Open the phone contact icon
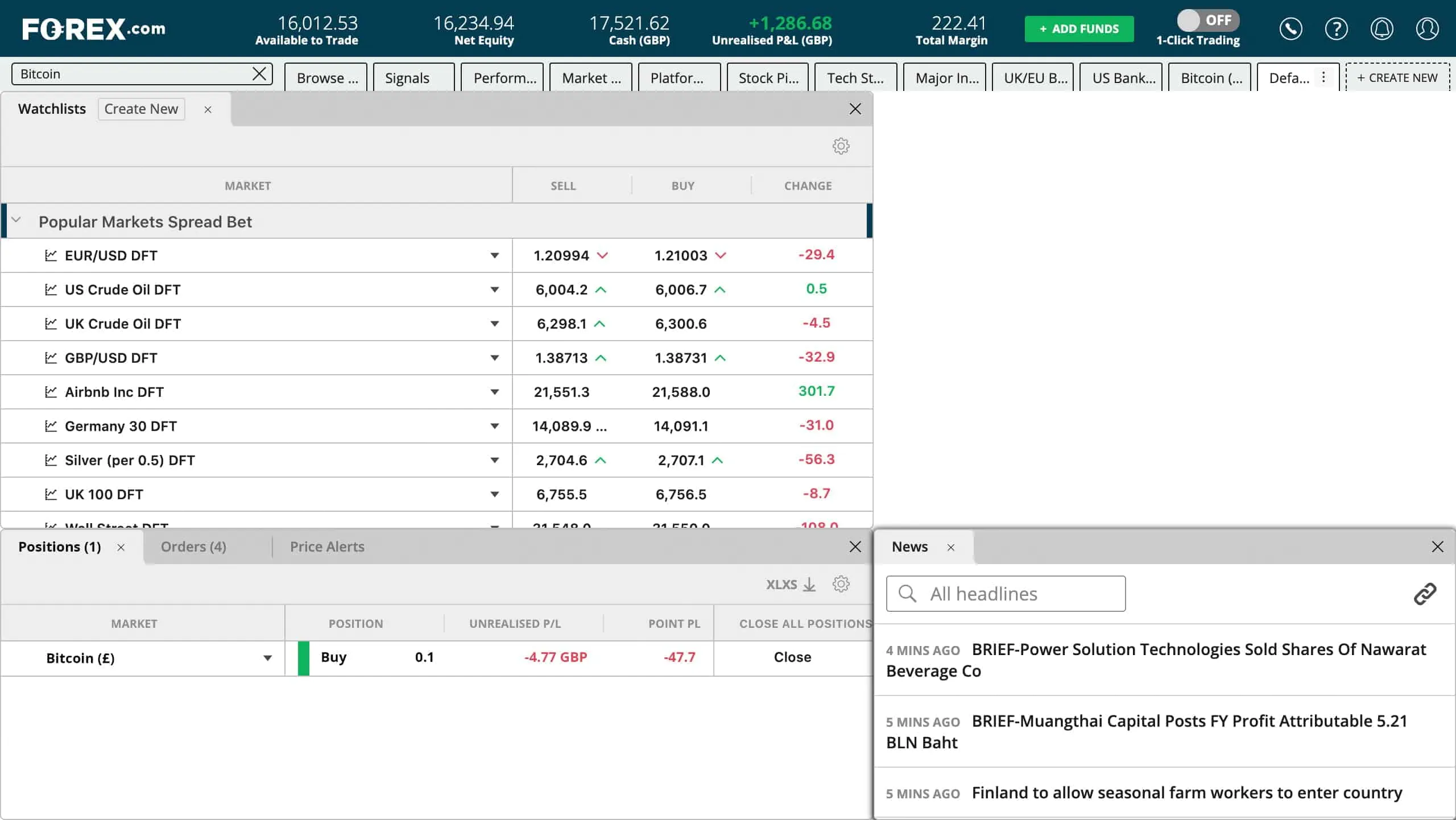1456x820 pixels. pos(1290,28)
